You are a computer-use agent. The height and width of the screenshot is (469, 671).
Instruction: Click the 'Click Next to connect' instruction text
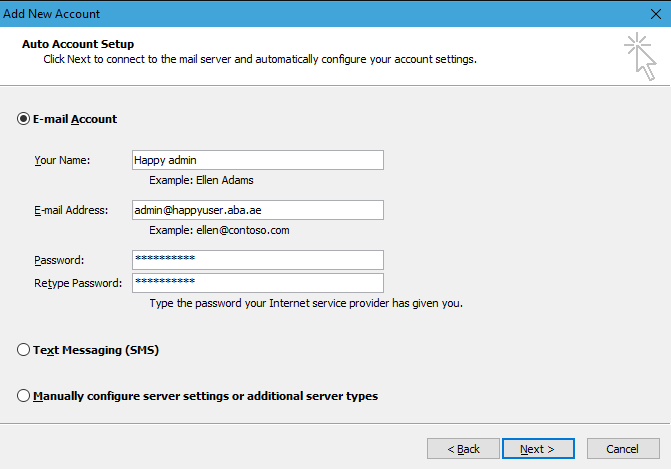click(x=260, y=59)
